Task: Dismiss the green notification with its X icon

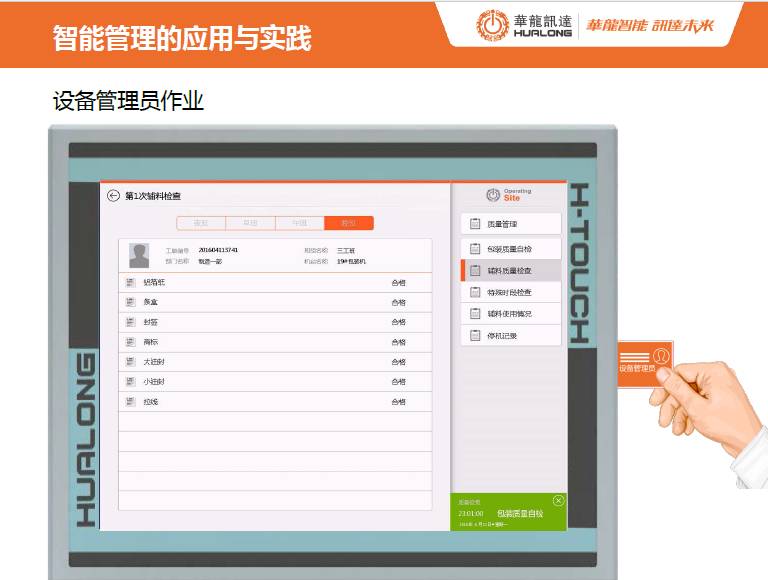Action: 558,500
